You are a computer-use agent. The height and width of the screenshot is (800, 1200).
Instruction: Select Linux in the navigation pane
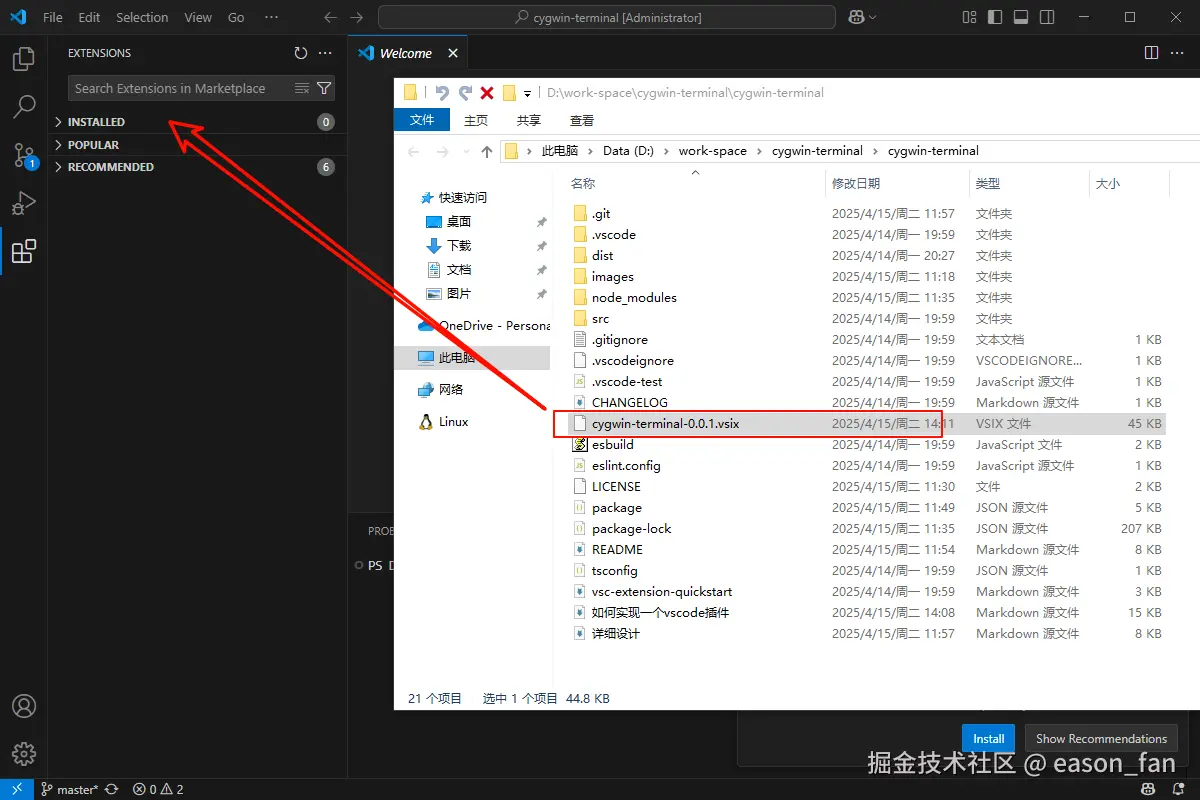tap(453, 422)
